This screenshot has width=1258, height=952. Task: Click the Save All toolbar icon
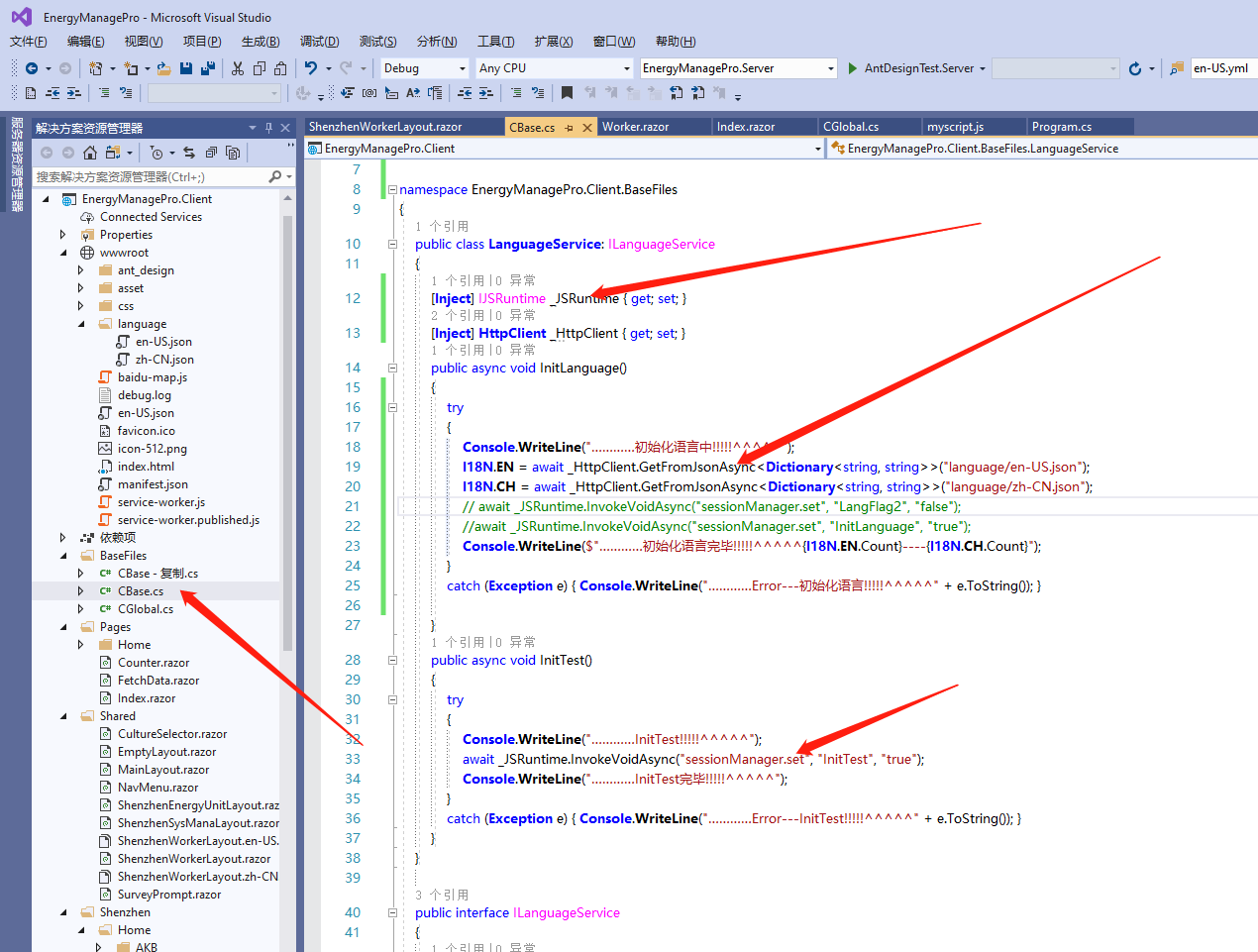coord(207,68)
